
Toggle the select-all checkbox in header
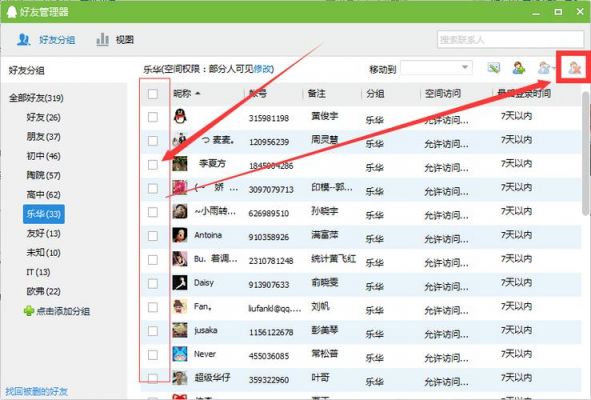(x=153, y=93)
